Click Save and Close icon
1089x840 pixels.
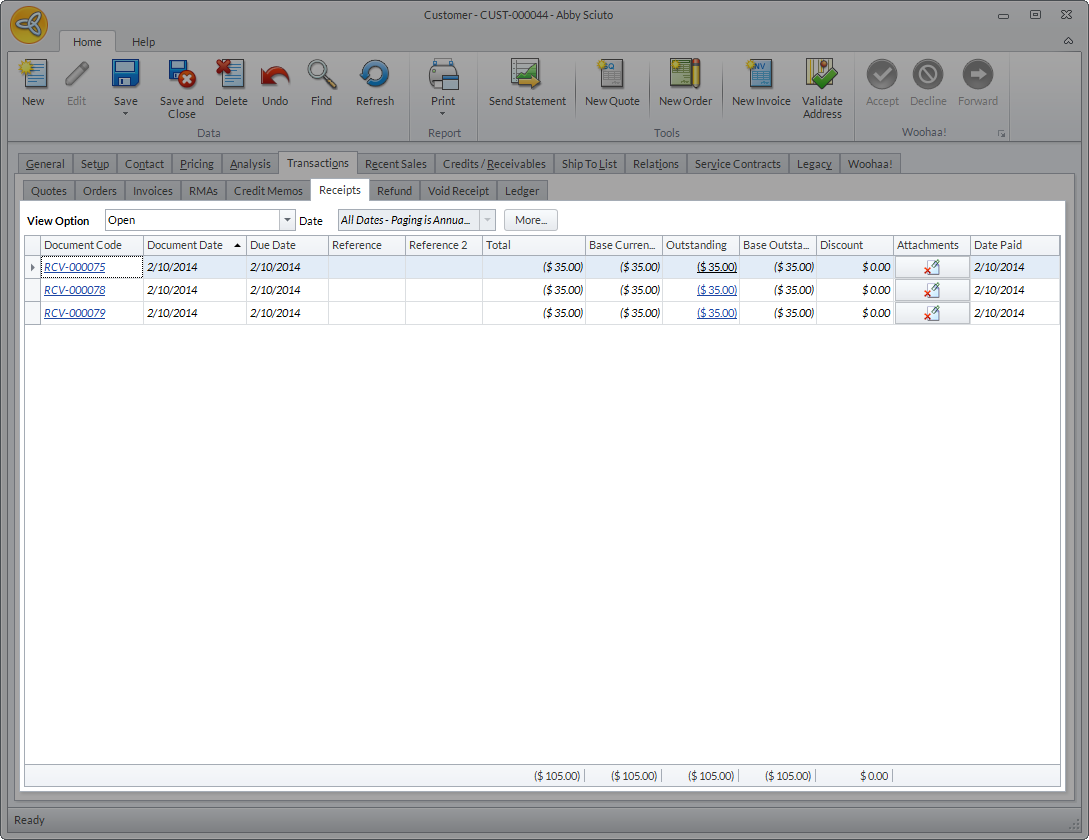(181, 76)
